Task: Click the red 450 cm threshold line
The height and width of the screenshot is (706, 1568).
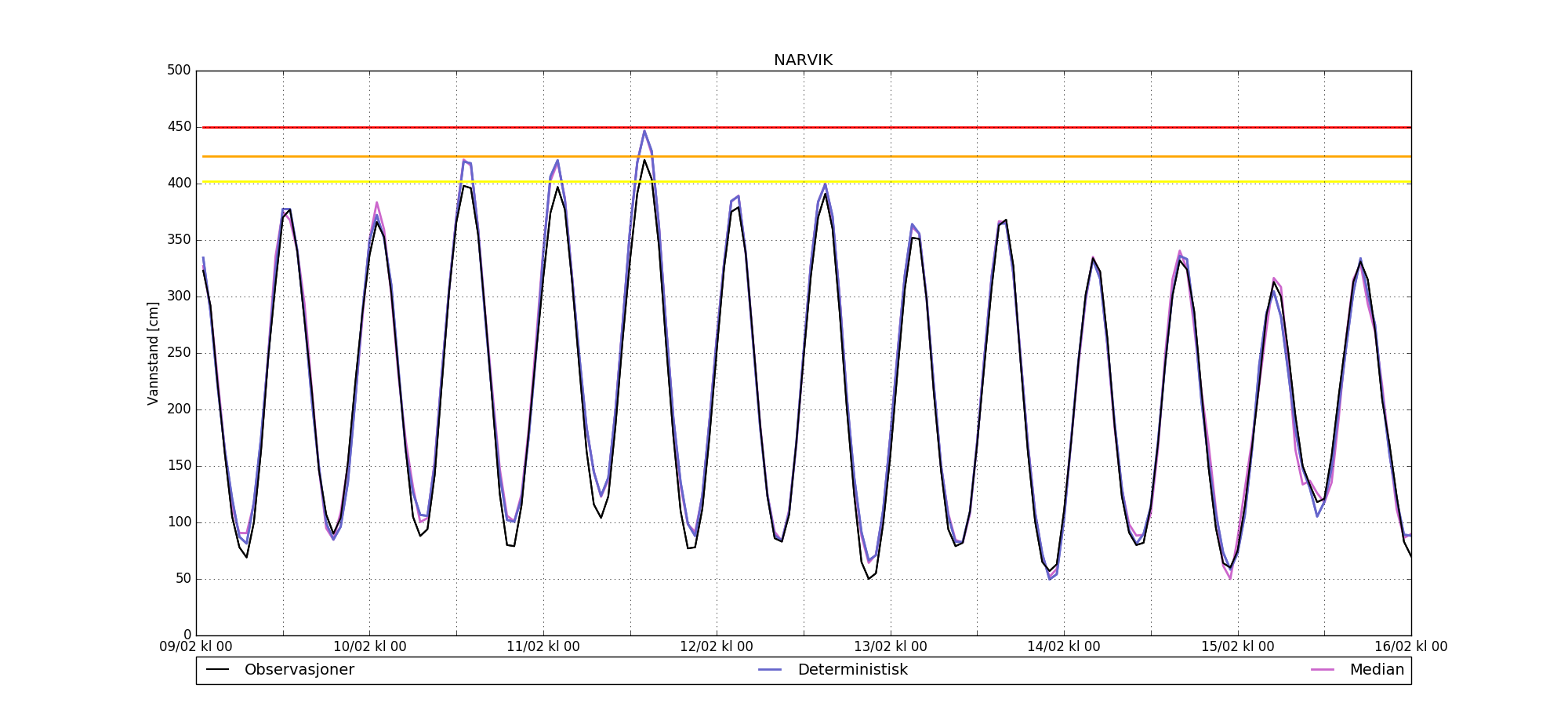Action: click(x=807, y=127)
